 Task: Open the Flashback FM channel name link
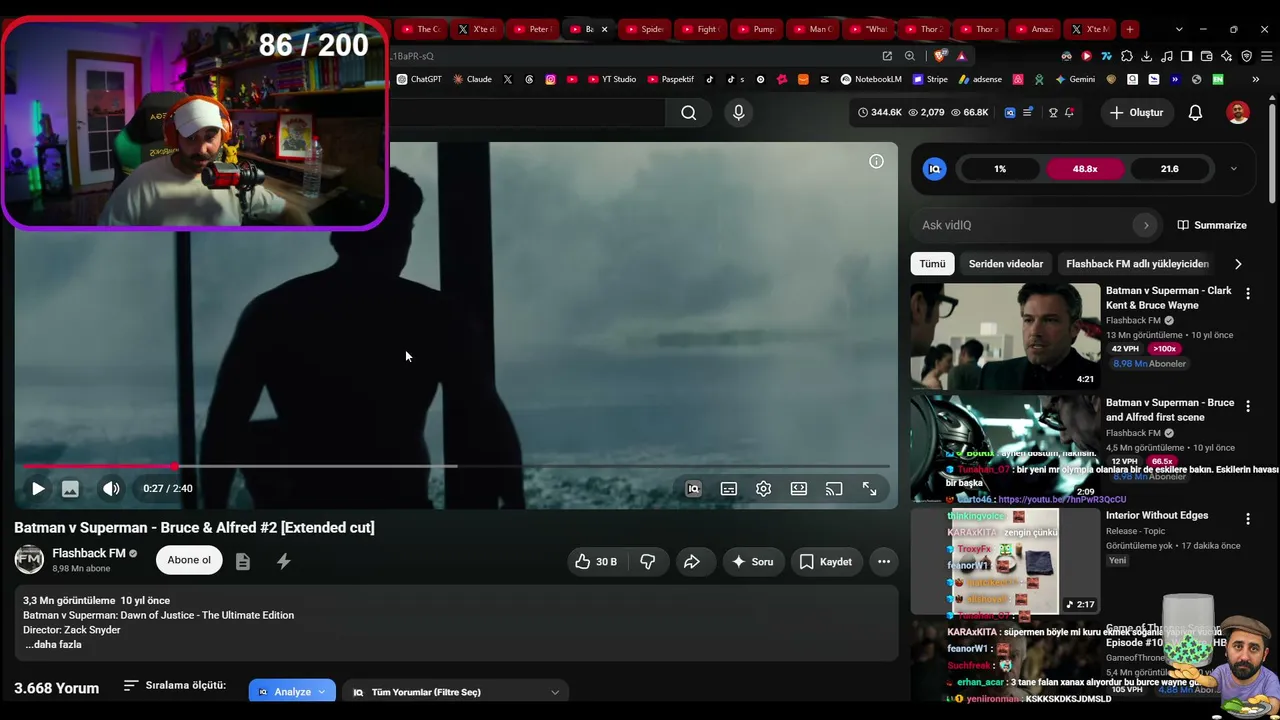(x=89, y=553)
